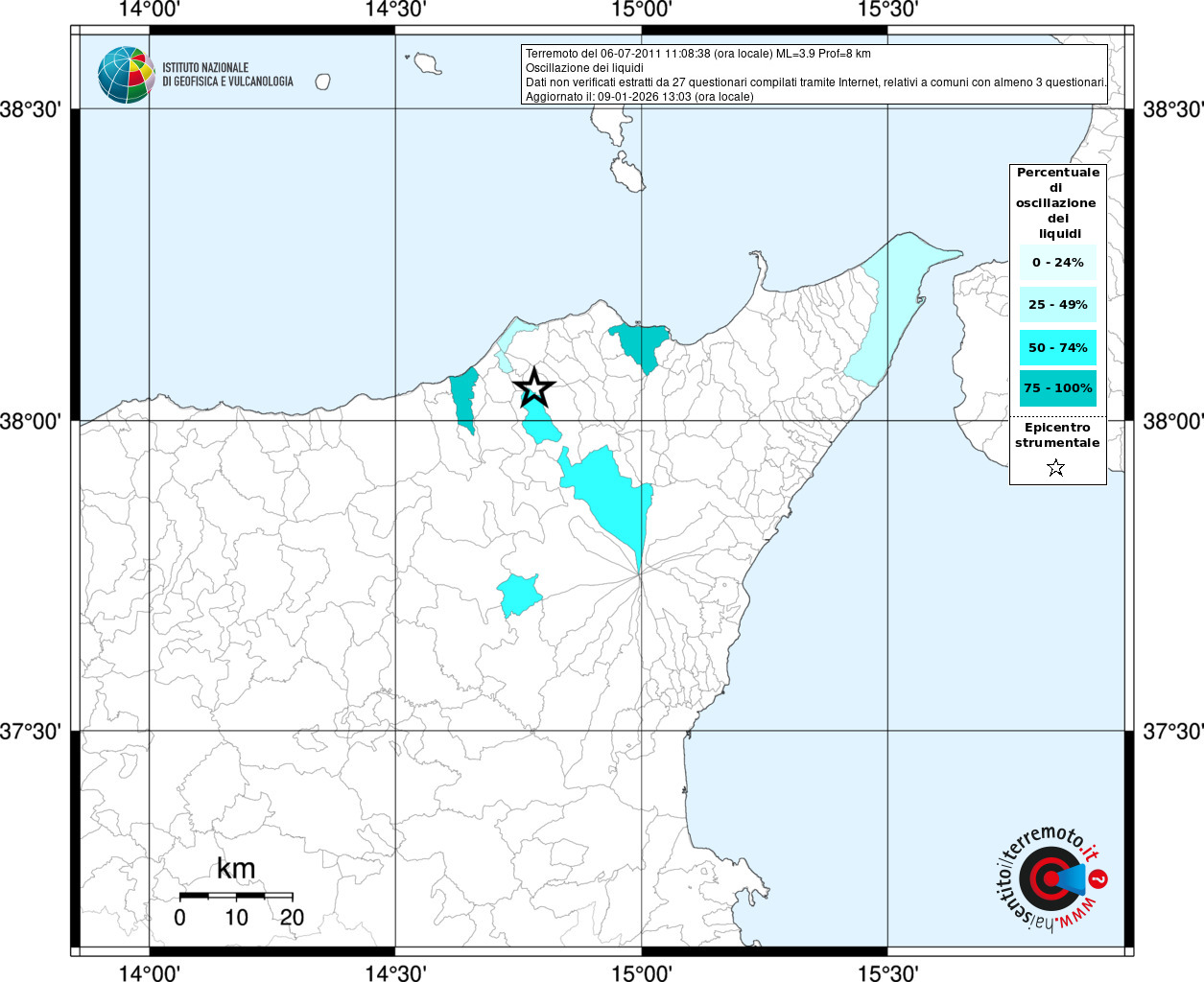Image resolution: width=1204 pixels, height=982 pixels.
Task: Click the left 38°30' latitude label
Action: (32, 109)
